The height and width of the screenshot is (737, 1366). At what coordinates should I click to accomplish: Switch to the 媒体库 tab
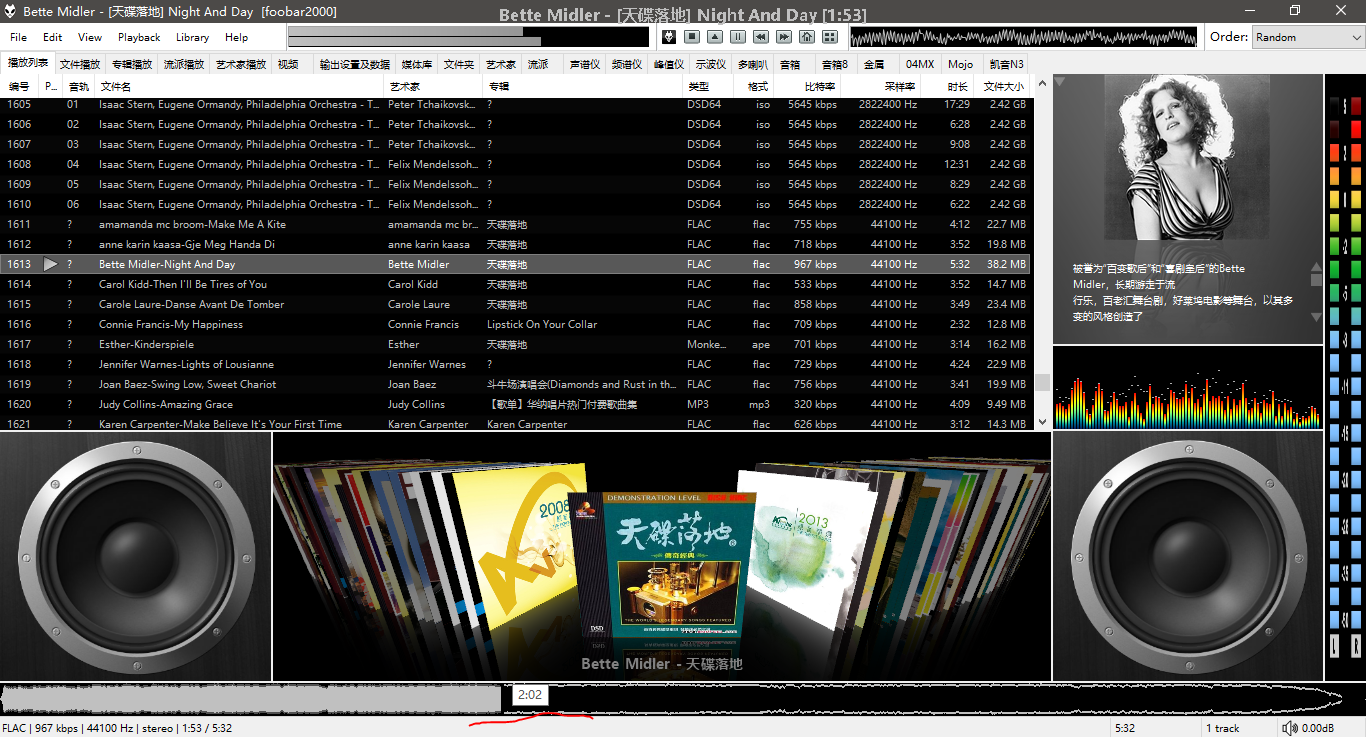(416, 64)
